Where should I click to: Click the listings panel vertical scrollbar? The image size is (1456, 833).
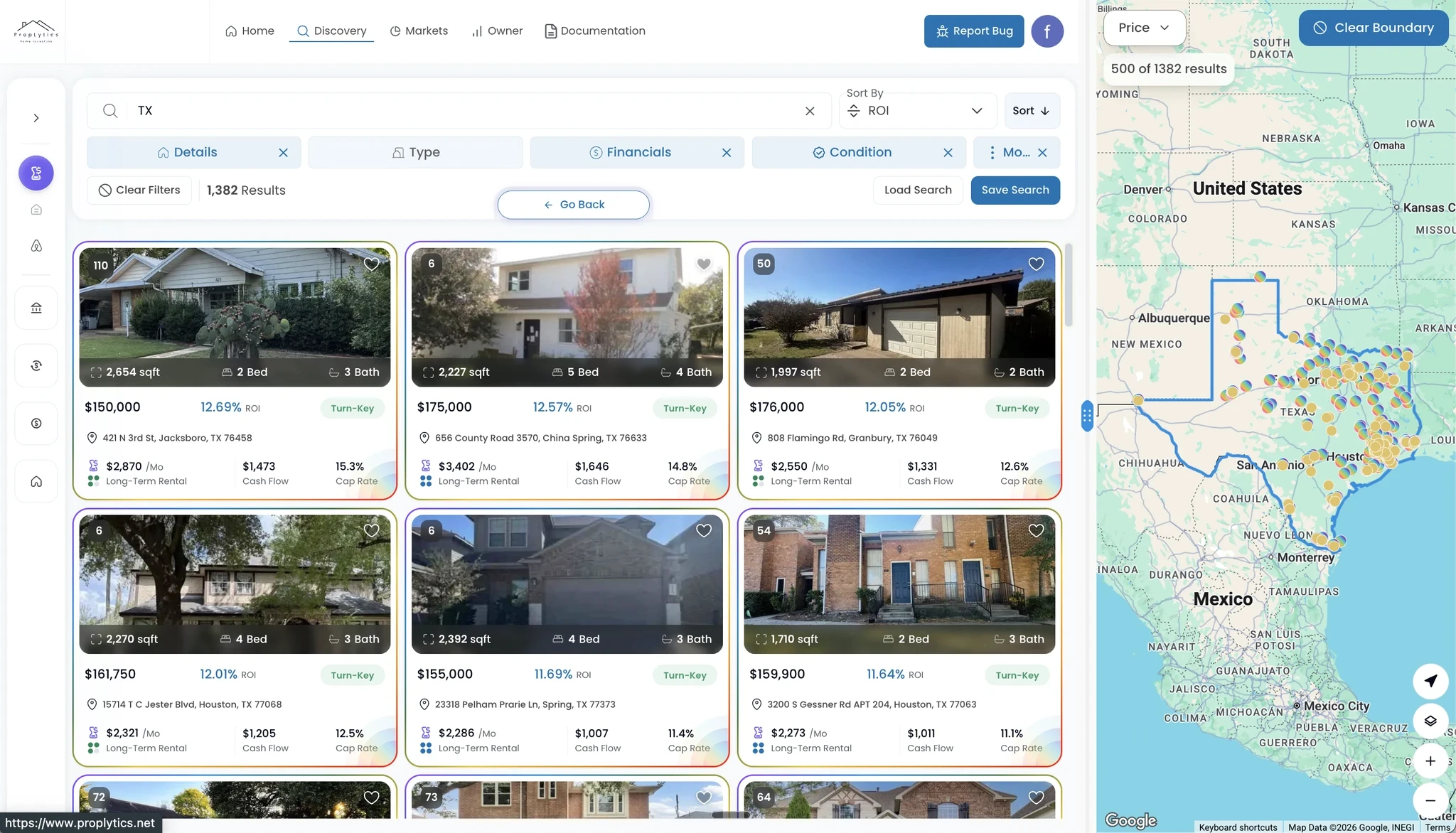click(1069, 284)
